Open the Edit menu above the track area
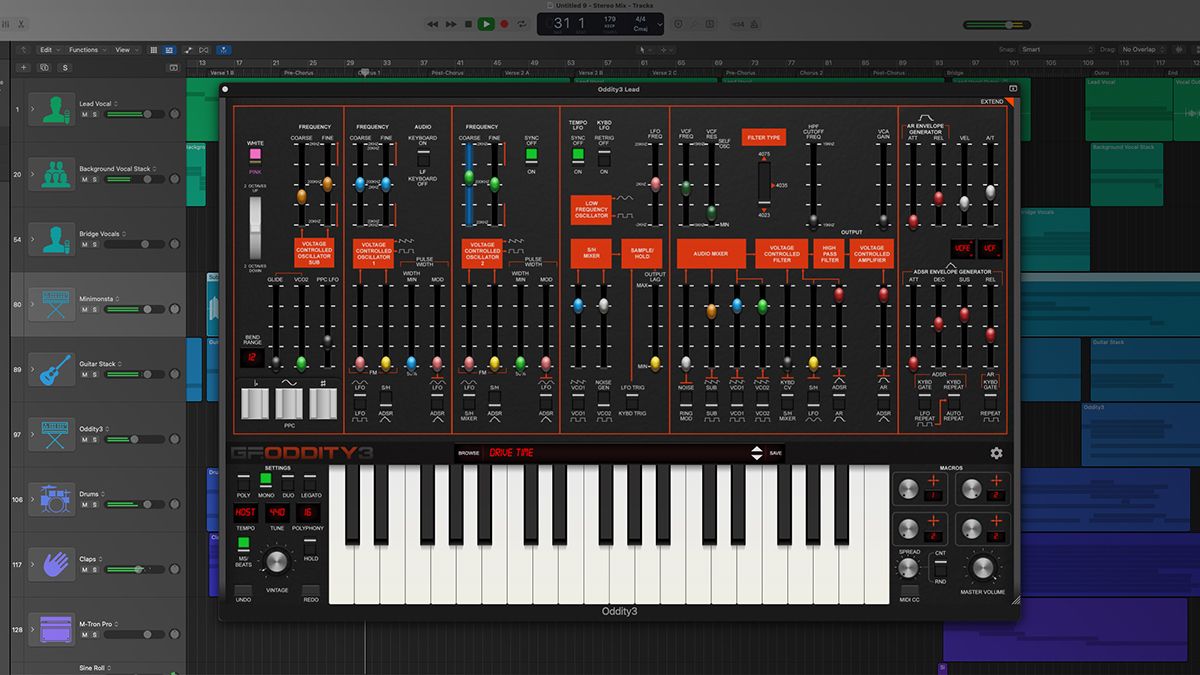1200x675 pixels. [x=45, y=48]
